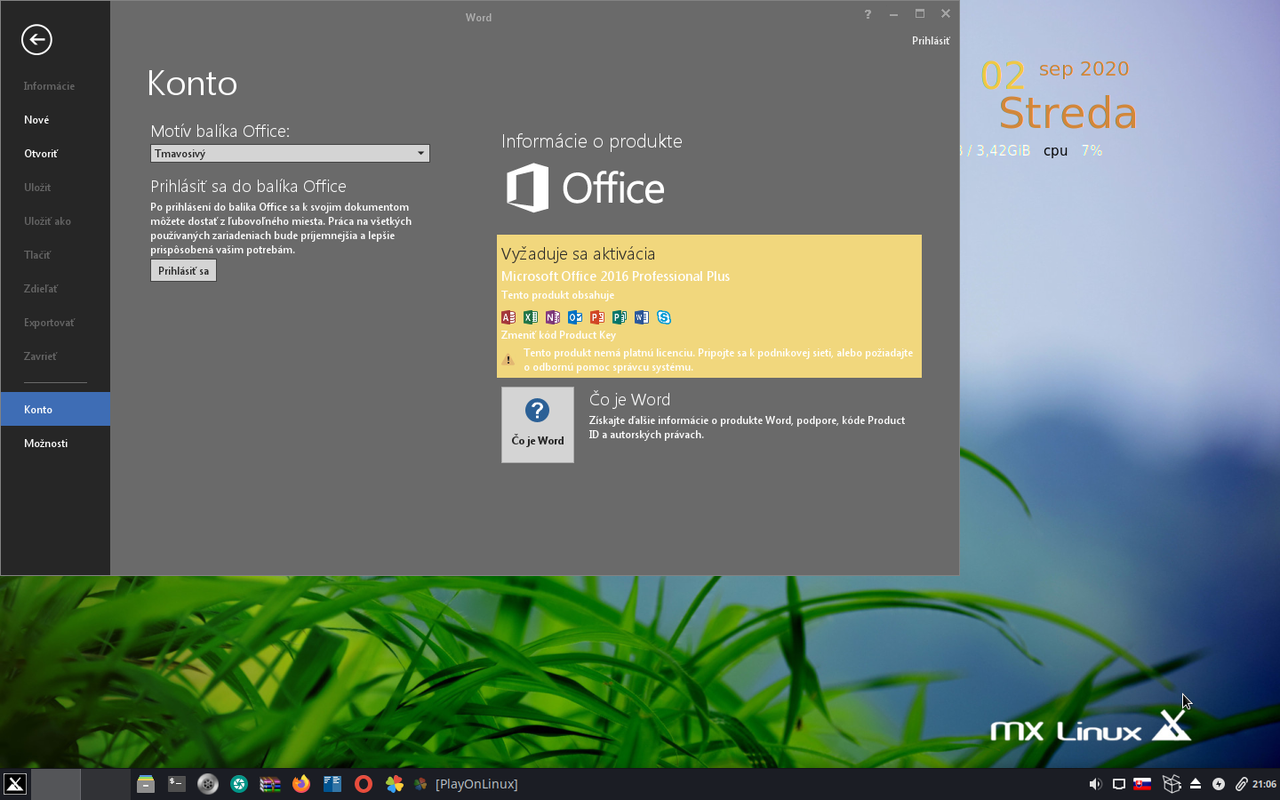
Task: Click the Čo je Word button
Action: pos(538,425)
